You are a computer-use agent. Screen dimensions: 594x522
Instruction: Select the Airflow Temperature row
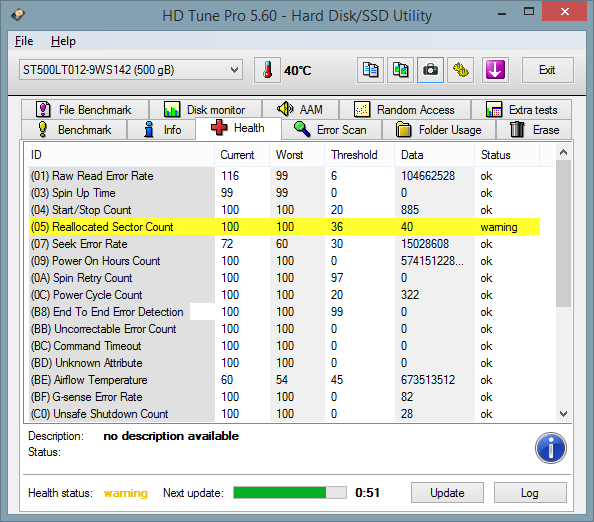click(x=284, y=380)
